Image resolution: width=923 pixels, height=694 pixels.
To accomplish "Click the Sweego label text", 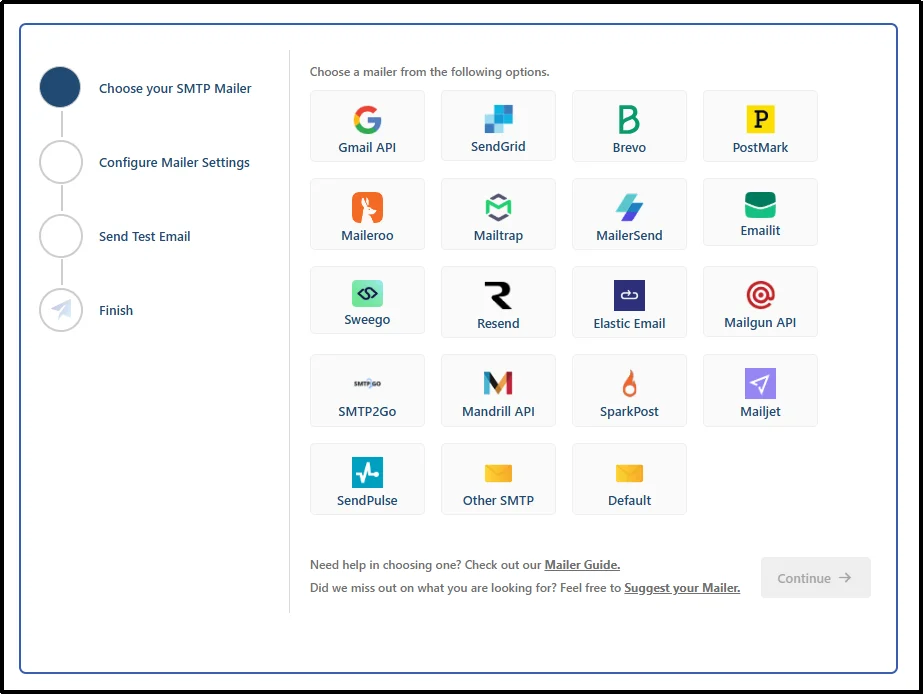I will coord(367,320).
